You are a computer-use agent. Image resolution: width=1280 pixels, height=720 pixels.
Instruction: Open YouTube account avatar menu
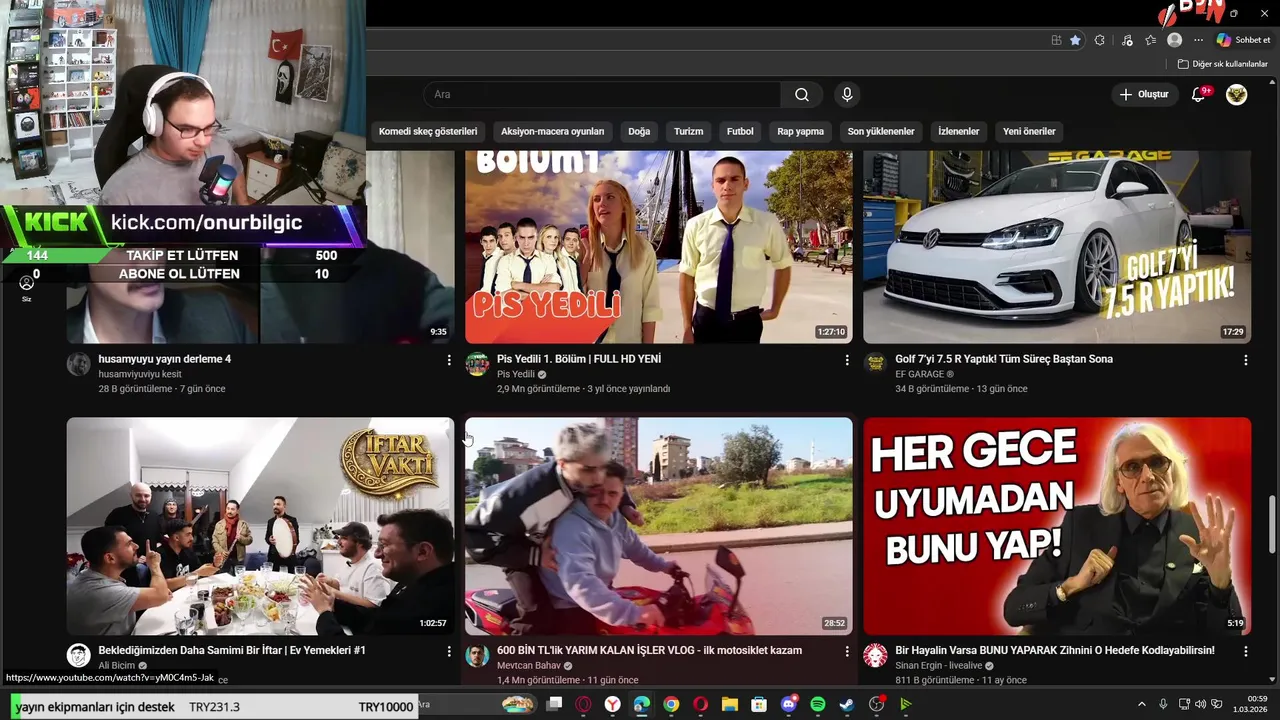click(1237, 95)
